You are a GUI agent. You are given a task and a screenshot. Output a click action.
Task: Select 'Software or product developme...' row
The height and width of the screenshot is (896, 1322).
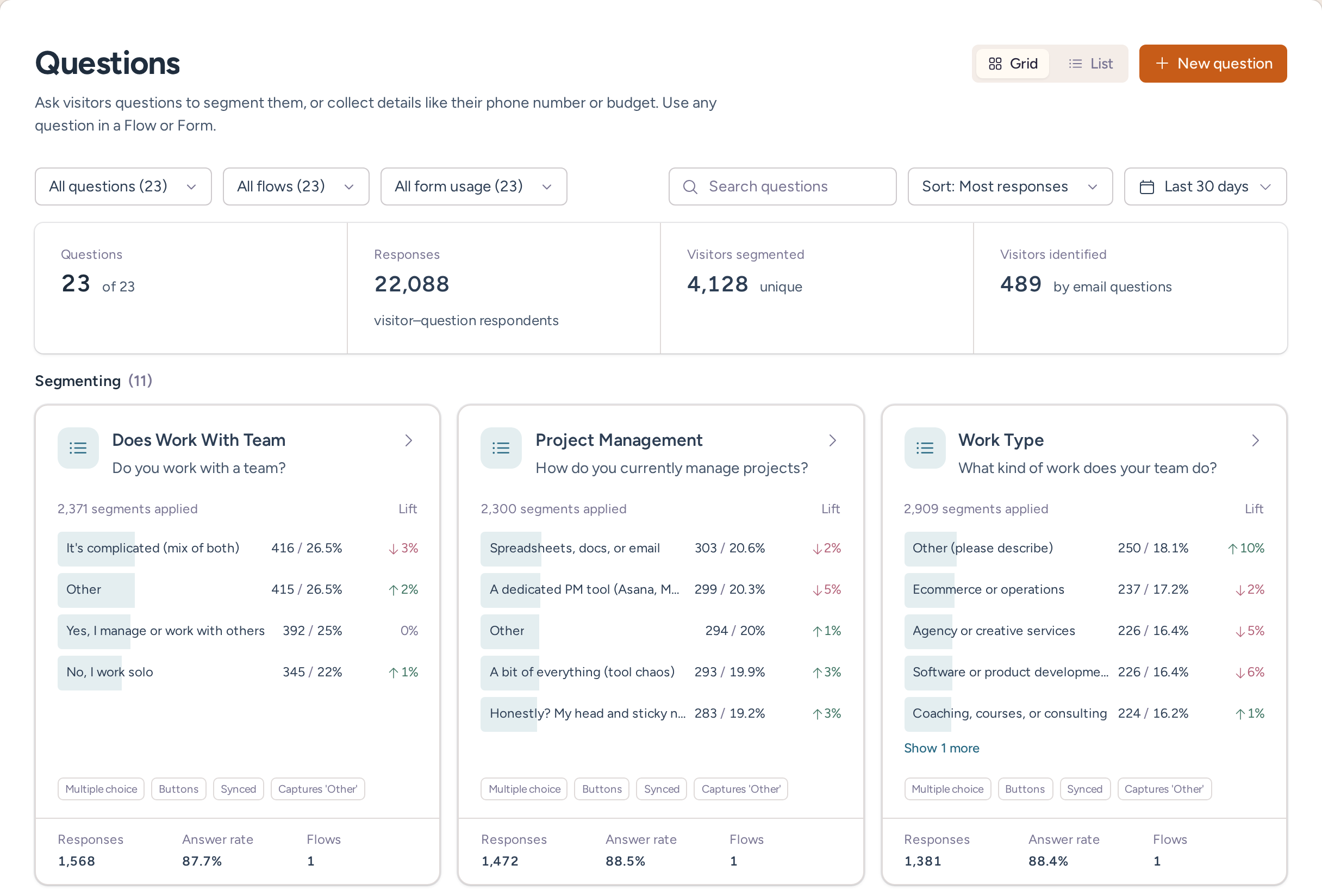pos(1084,672)
